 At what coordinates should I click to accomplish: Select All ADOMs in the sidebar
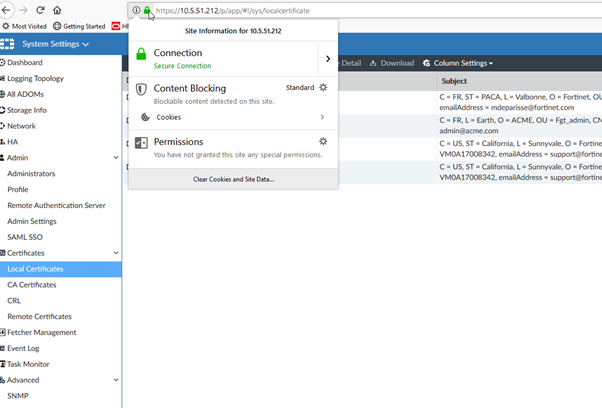[x=25, y=94]
